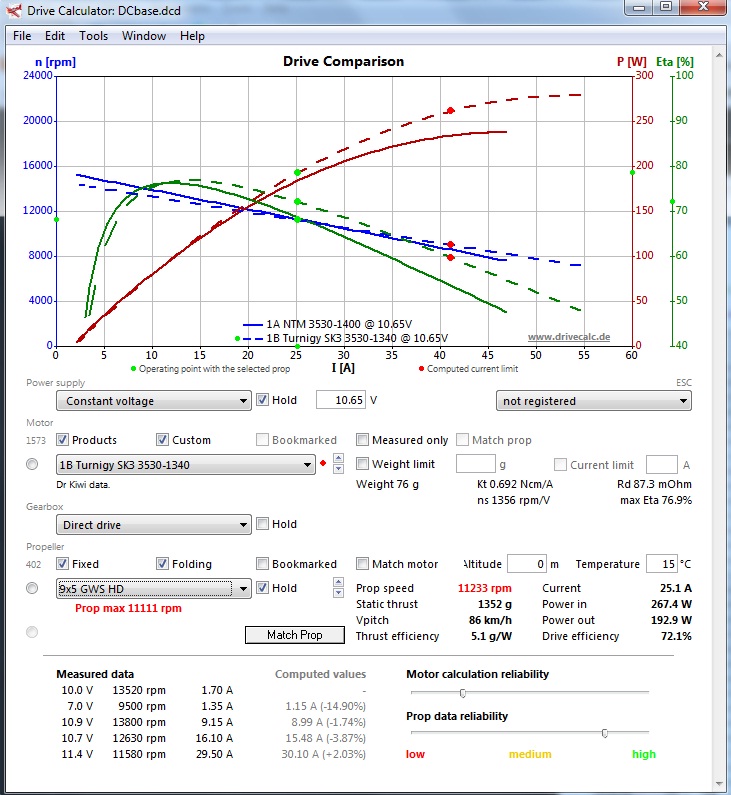Click red computed current limit legend dot

pyautogui.click(x=421, y=368)
